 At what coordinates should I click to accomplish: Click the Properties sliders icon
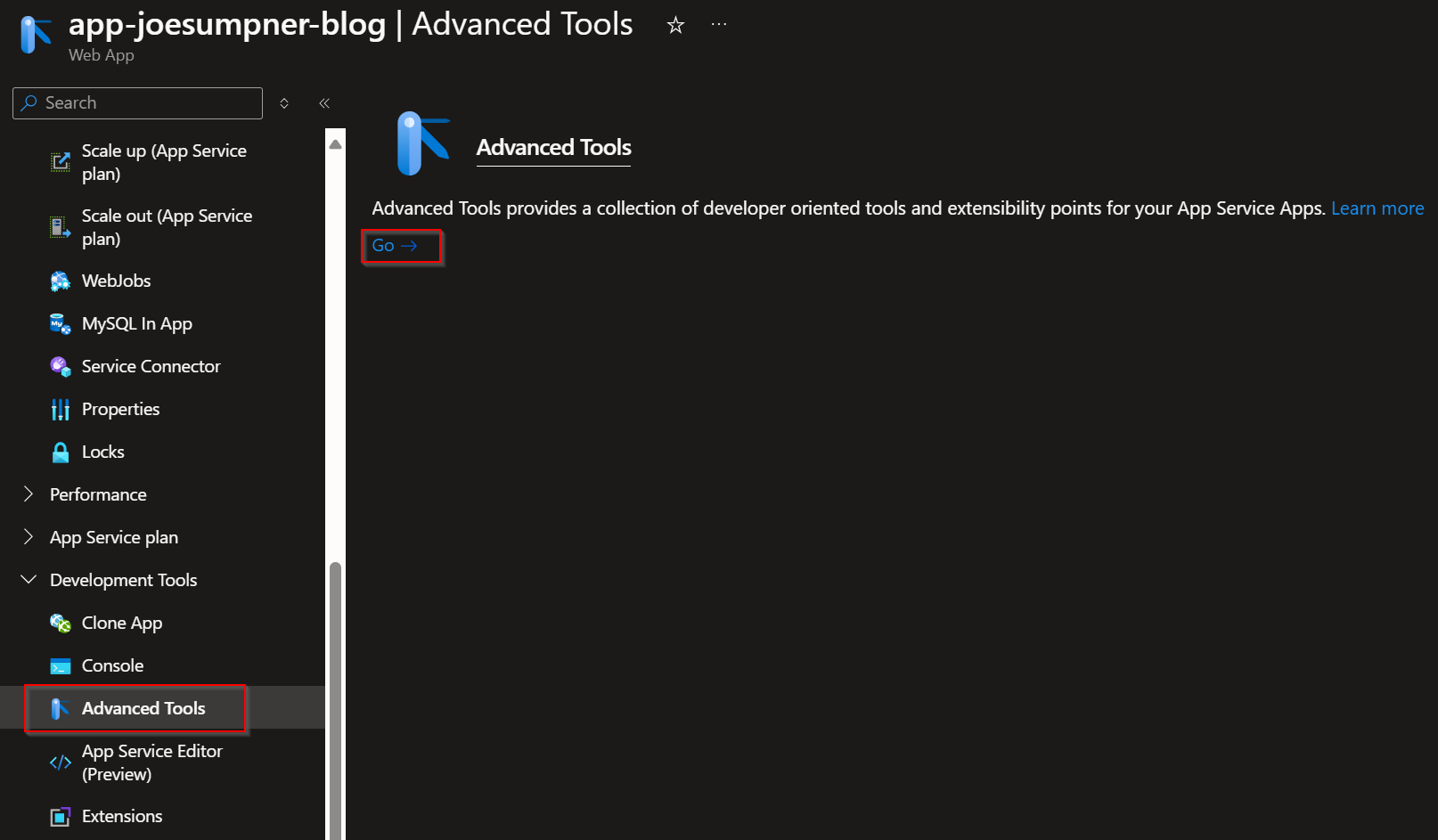click(61, 410)
